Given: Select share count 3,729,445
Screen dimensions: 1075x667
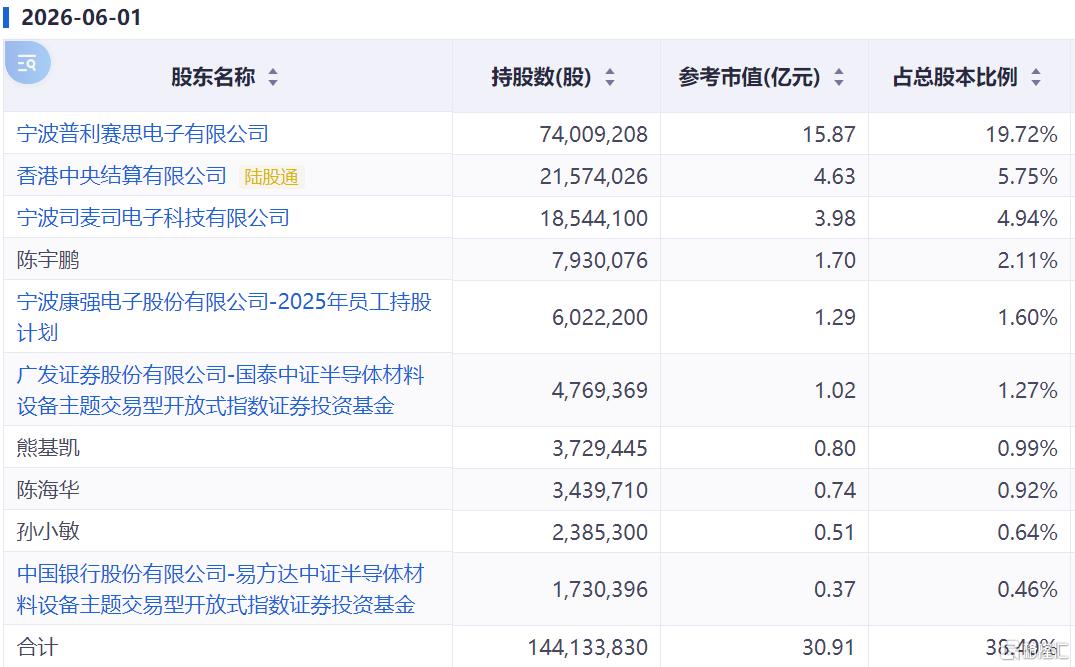Looking at the screenshot, I should pos(600,448).
